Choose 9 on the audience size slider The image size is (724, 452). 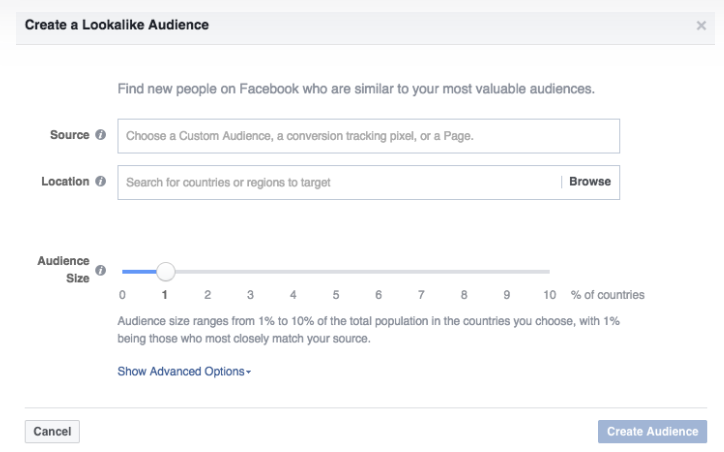(x=507, y=271)
